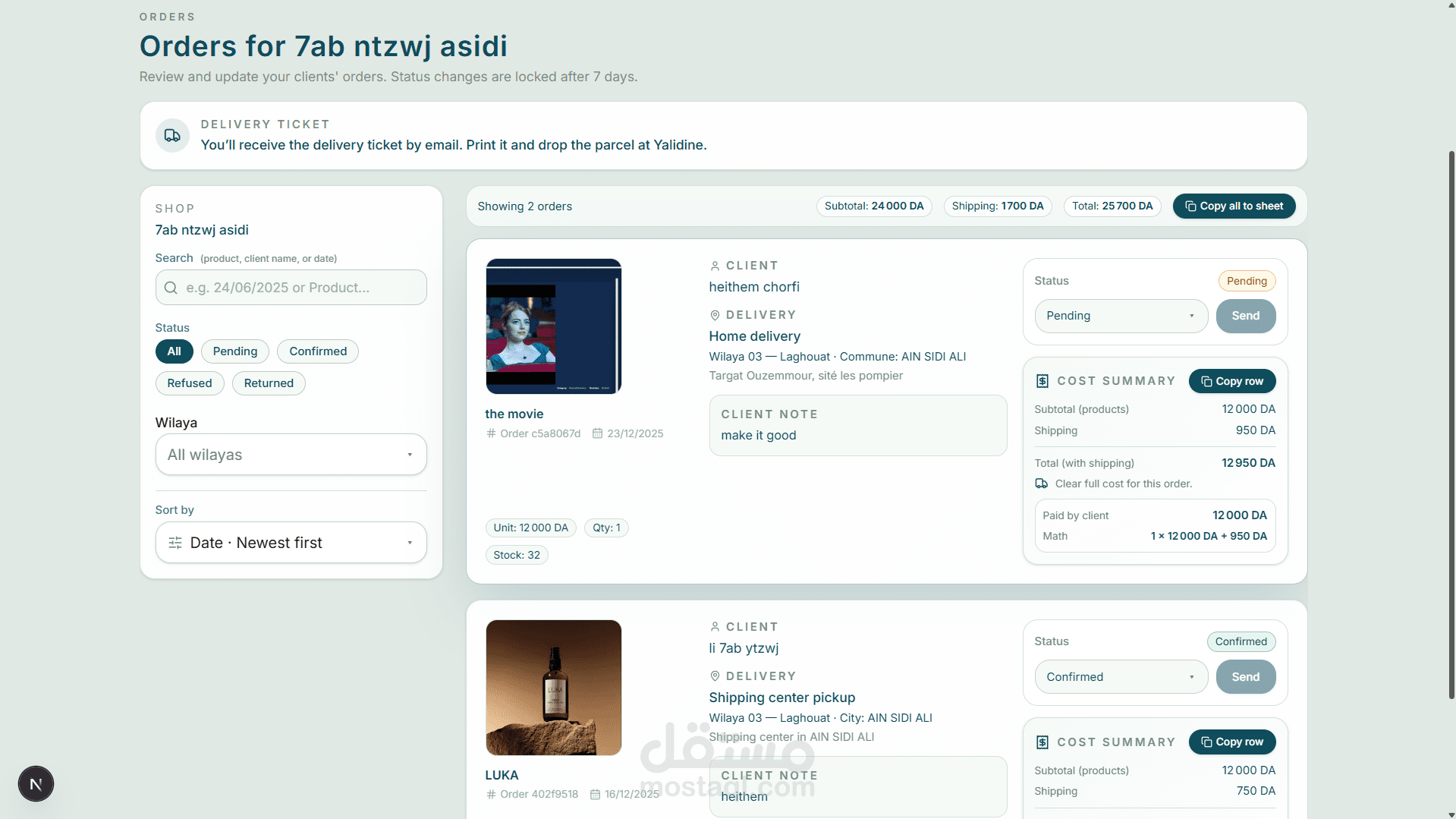Filter orders by Refused status
The image size is (1456, 819).
point(190,383)
